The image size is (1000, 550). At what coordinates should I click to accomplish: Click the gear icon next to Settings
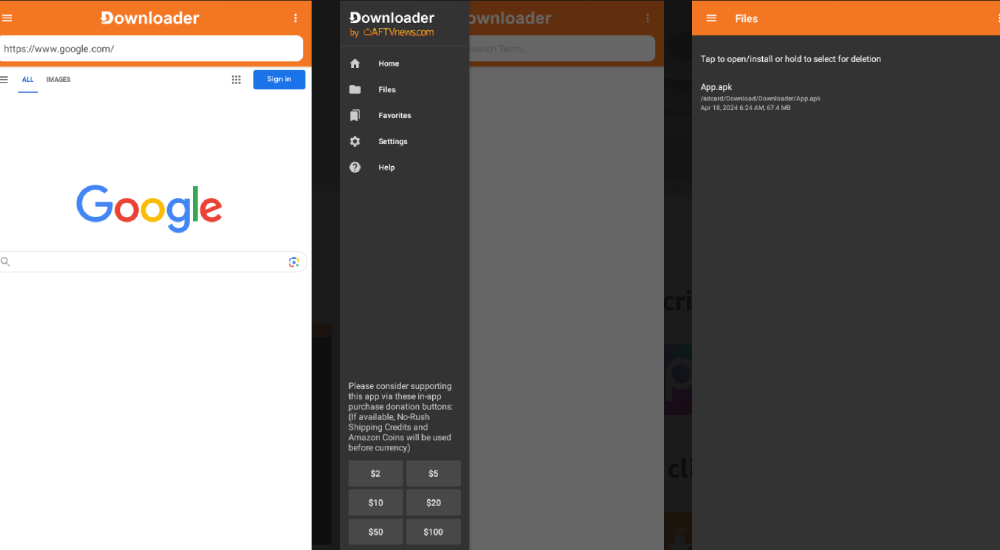pos(355,142)
